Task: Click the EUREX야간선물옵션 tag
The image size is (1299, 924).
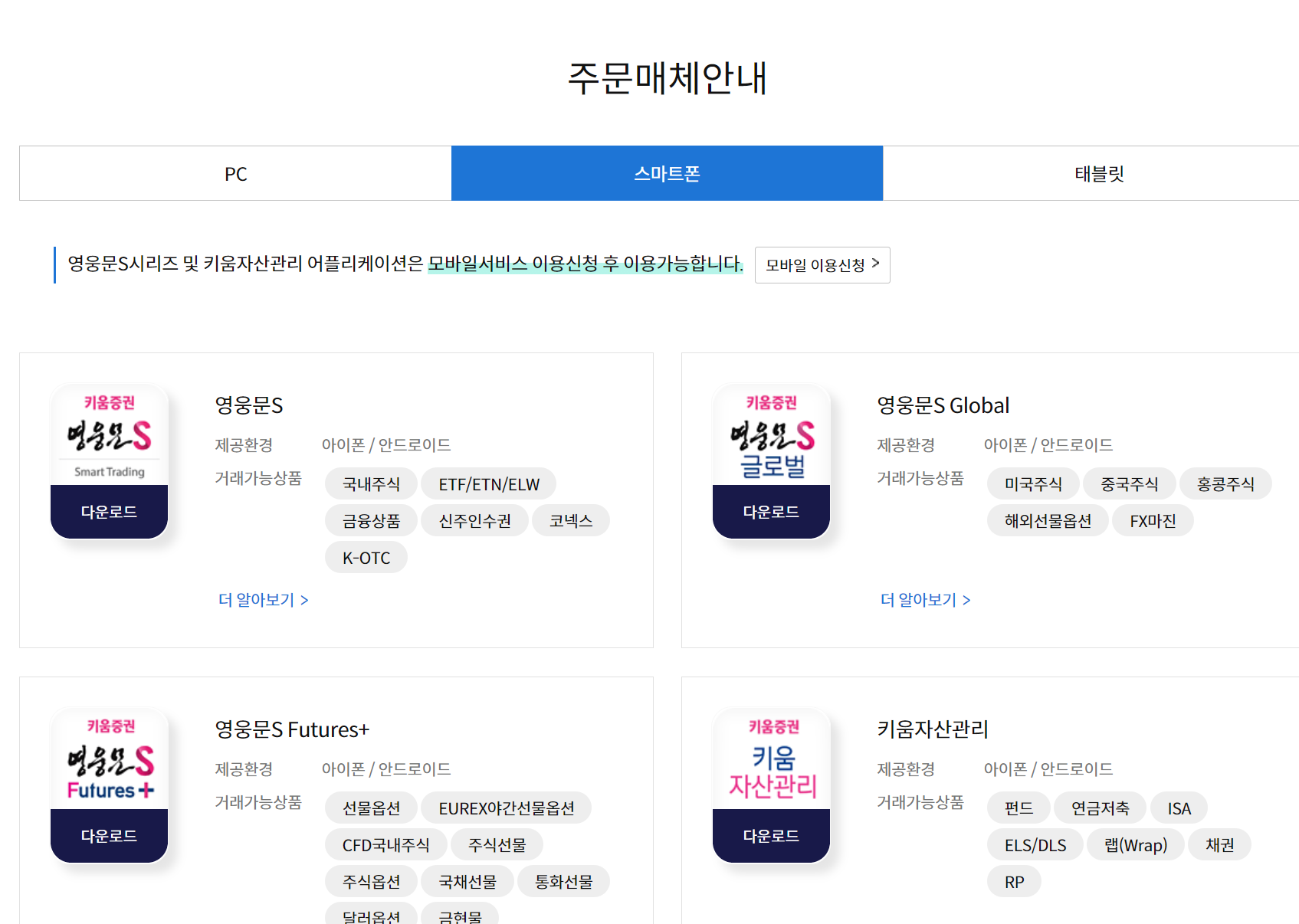Action: pyautogui.click(x=507, y=808)
